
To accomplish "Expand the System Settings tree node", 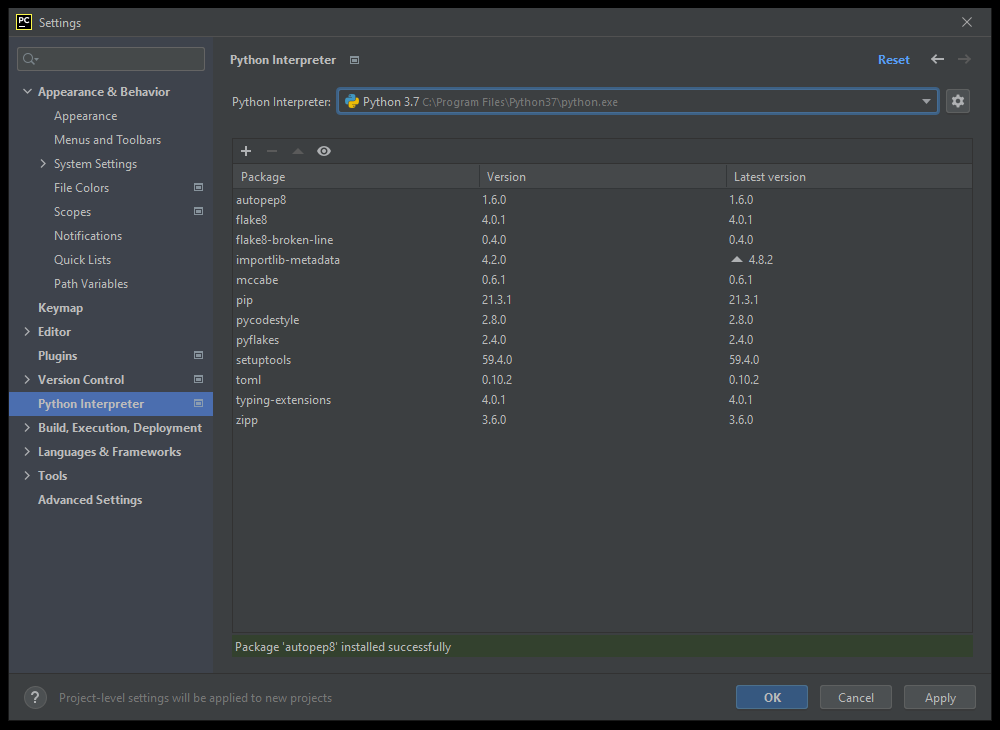I will pyautogui.click(x=43, y=164).
